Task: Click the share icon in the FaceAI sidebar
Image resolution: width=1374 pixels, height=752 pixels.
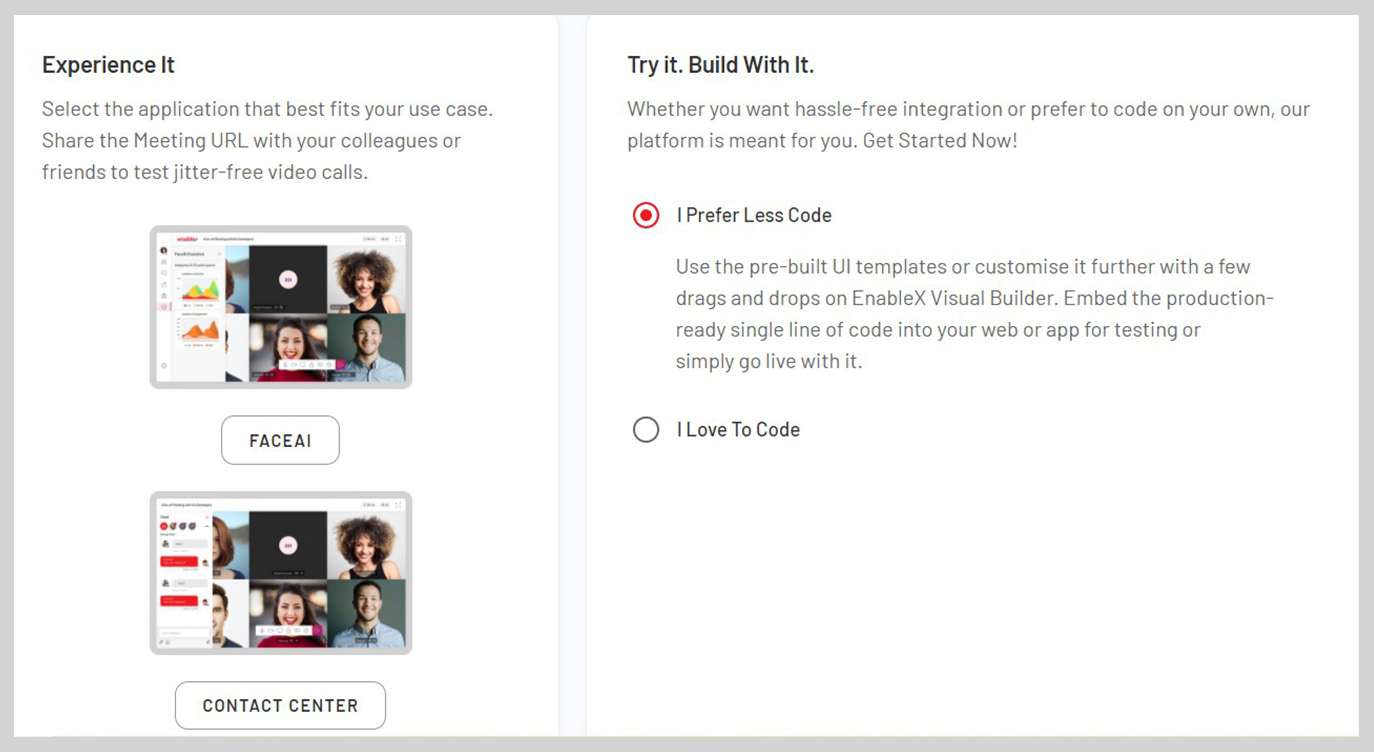Action: [164, 285]
